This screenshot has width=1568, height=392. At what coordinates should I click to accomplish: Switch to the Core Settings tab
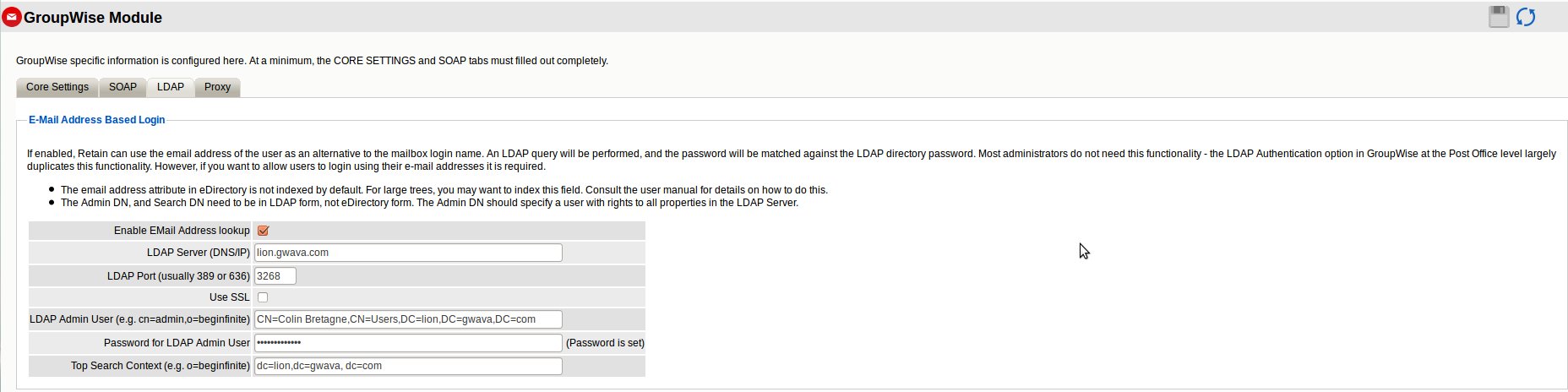(x=57, y=87)
